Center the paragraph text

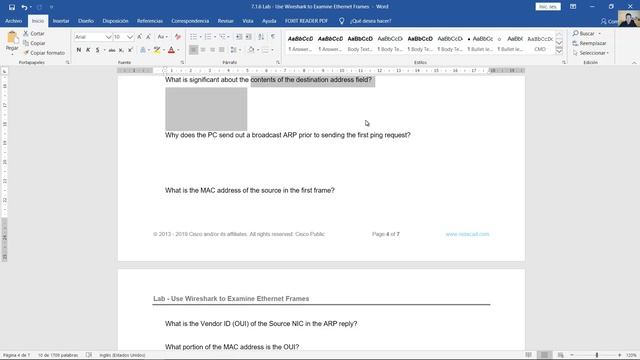click(x=203, y=50)
